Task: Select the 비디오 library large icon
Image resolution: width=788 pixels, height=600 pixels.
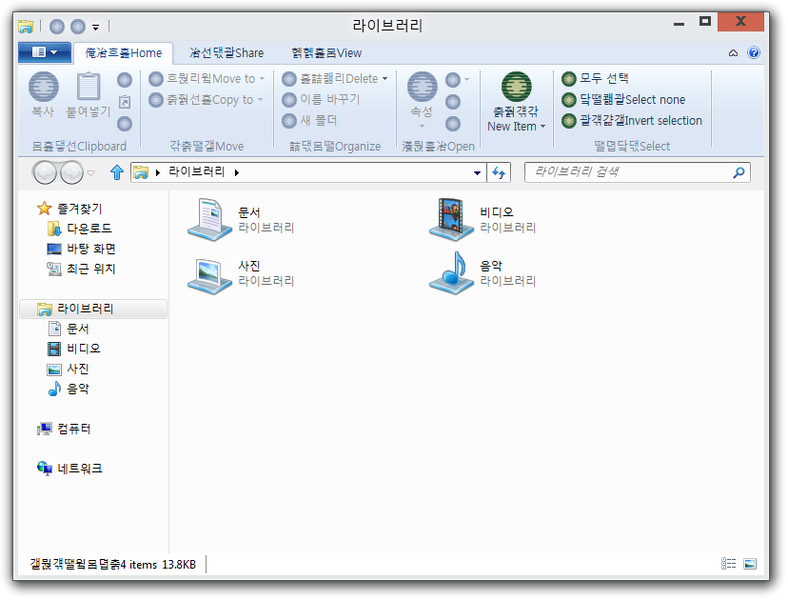Action: pyautogui.click(x=451, y=220)
